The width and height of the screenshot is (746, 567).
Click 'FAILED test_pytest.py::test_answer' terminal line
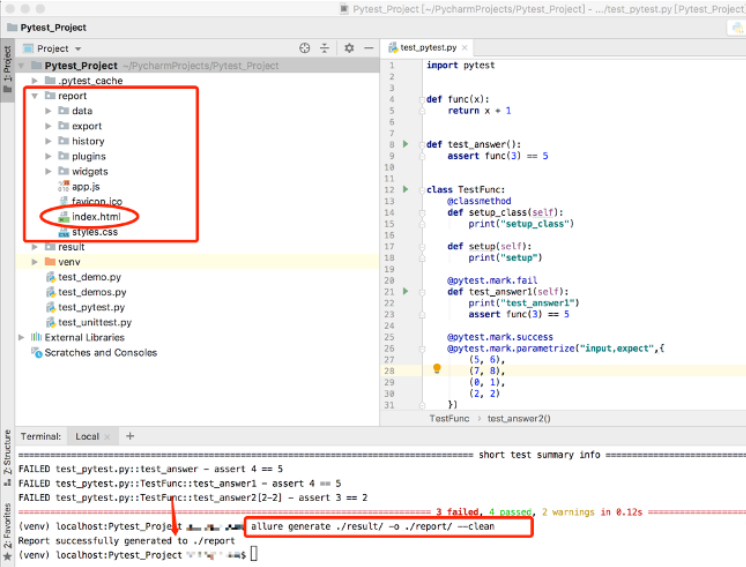coord(150,469)
